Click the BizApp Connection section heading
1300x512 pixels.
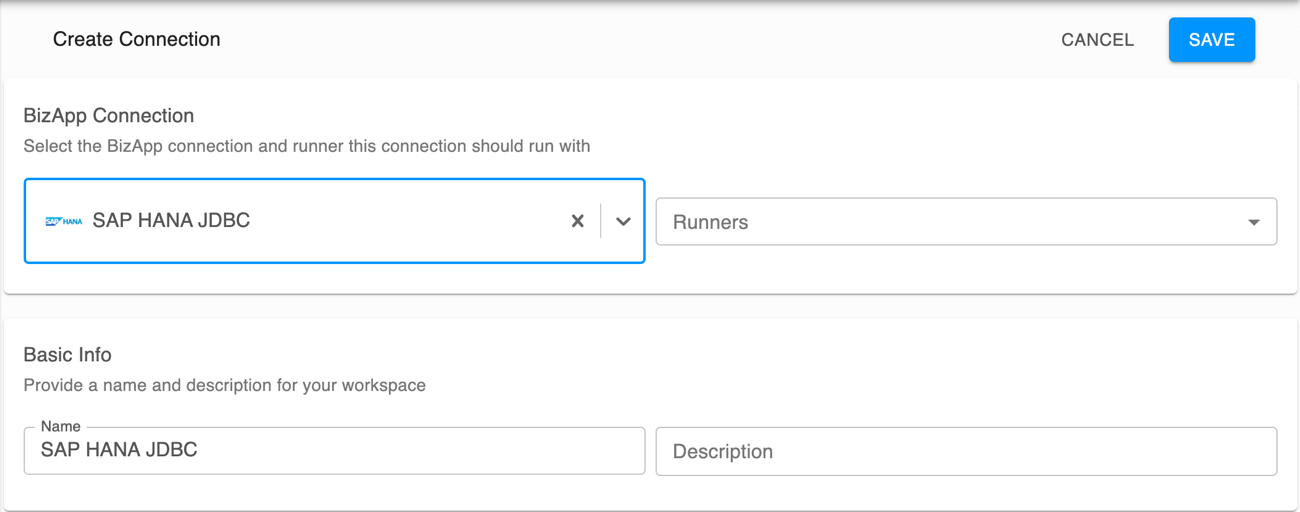(x=108, y=116)
